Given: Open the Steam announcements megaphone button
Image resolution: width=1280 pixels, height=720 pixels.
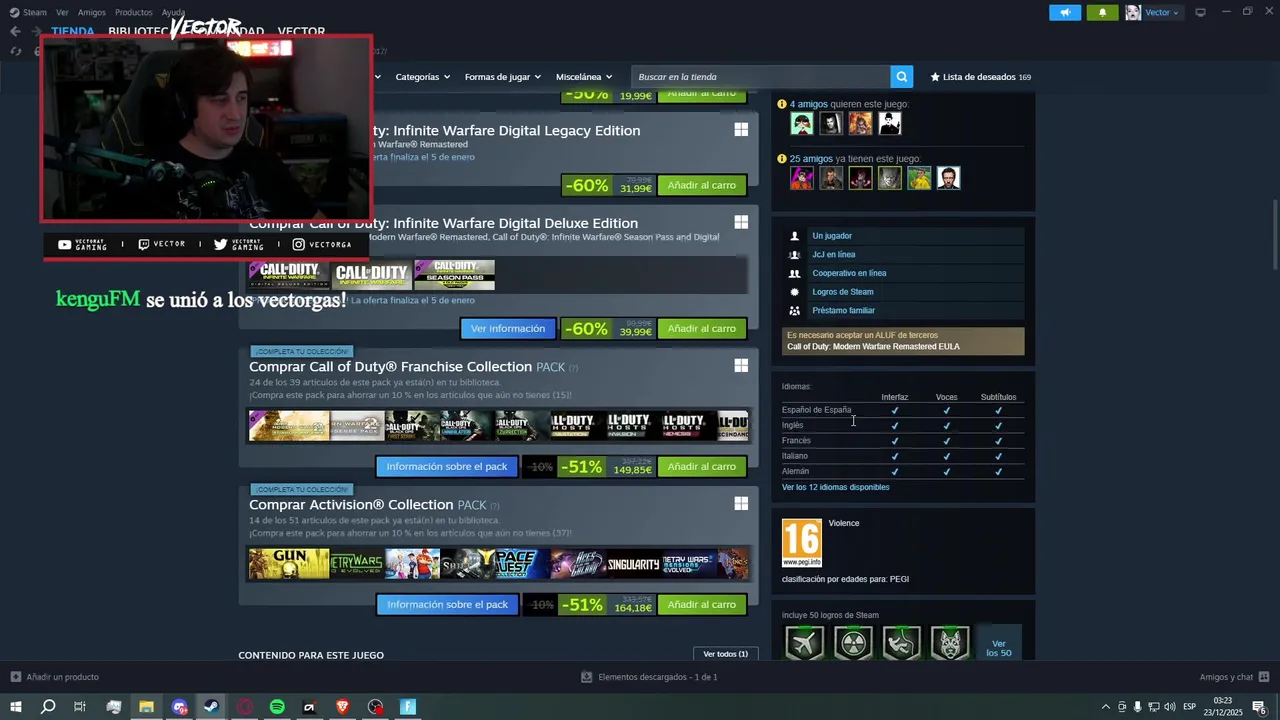Looking at the screenshot, I should click(1065, 12).
